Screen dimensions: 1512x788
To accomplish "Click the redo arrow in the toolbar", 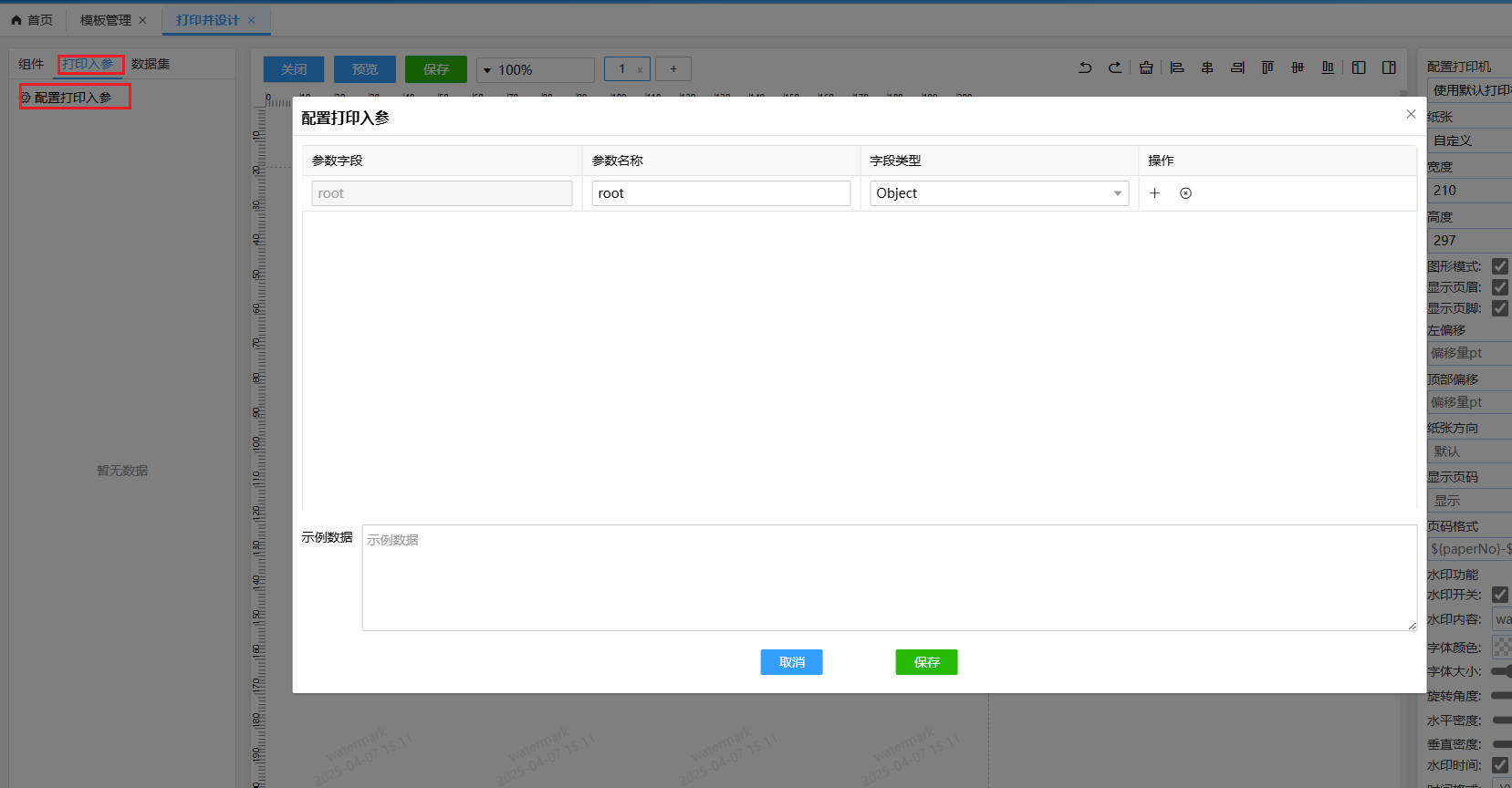I will (x=1115, y=67).
